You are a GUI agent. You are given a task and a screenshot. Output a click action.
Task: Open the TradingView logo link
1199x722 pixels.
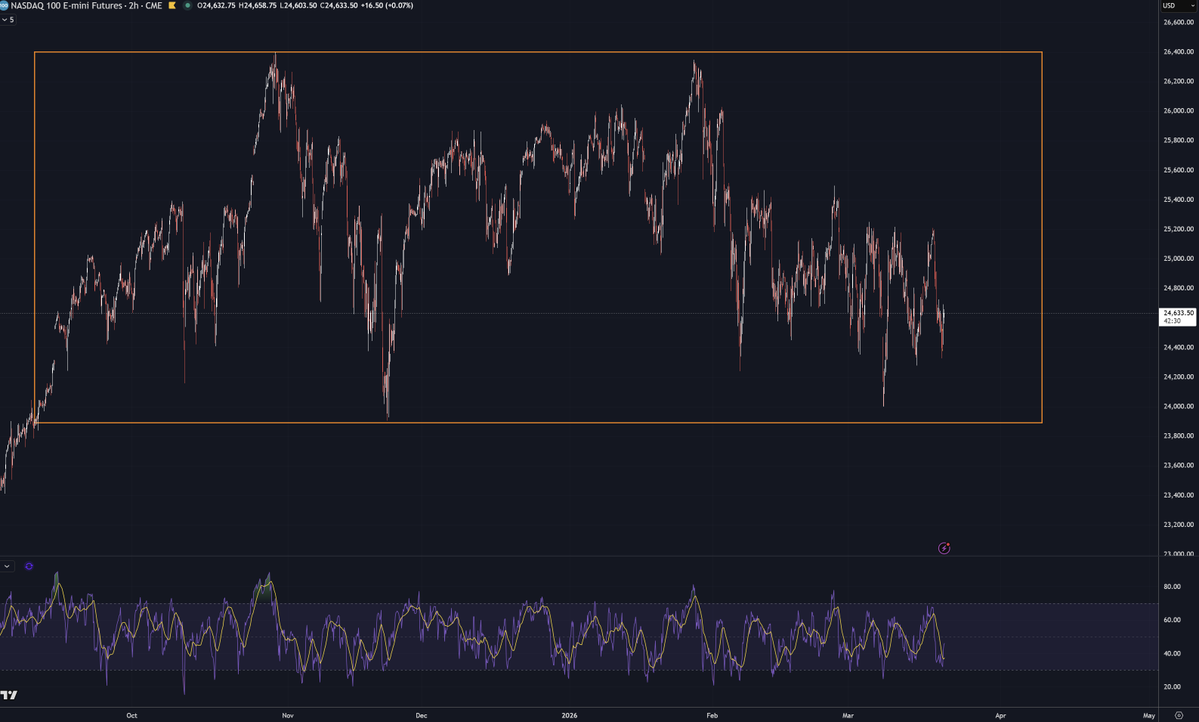pos(8,694)
